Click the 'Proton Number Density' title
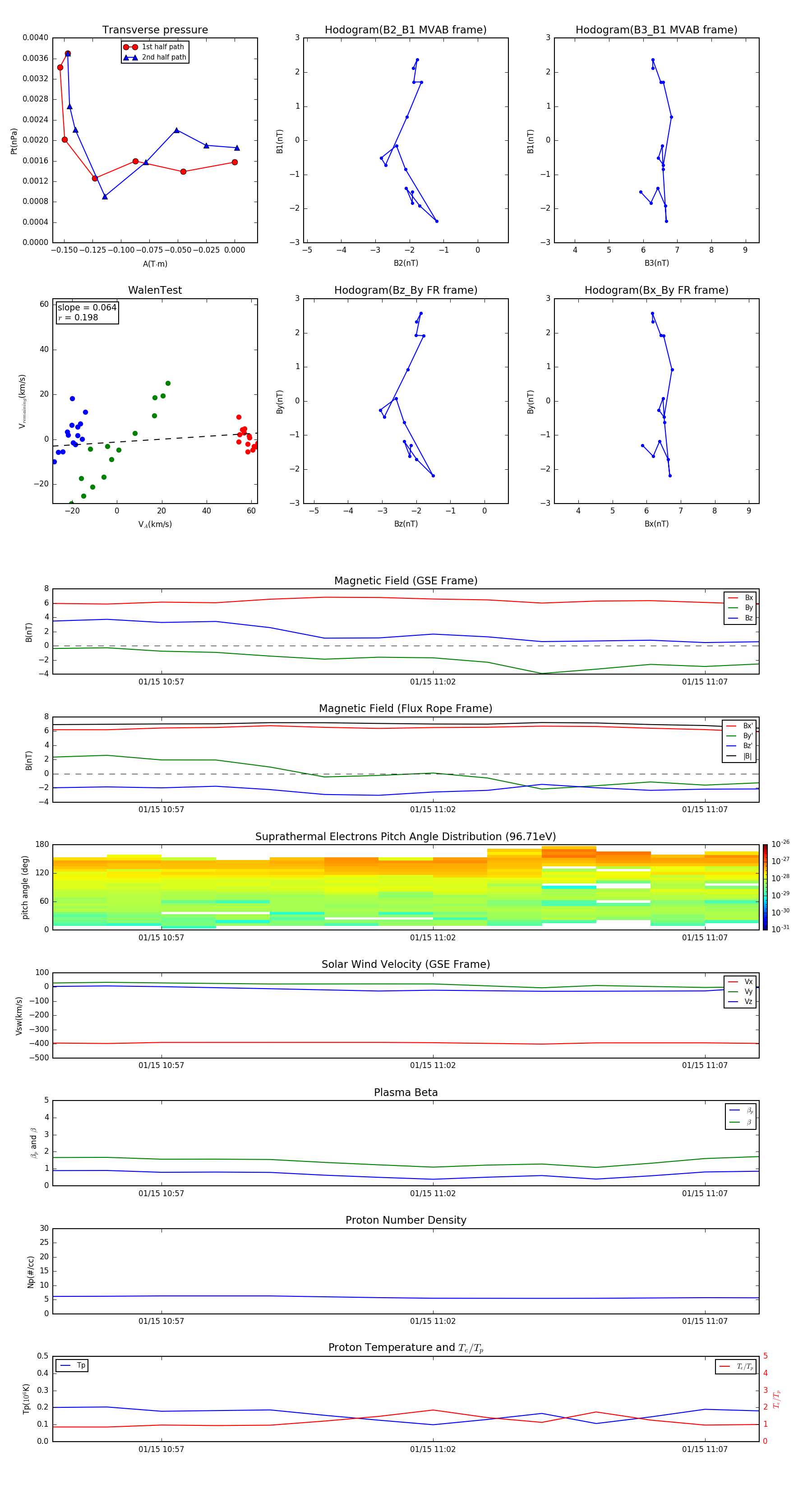This screenshot has width=812, height=1489. click(x=406, y=1220)
